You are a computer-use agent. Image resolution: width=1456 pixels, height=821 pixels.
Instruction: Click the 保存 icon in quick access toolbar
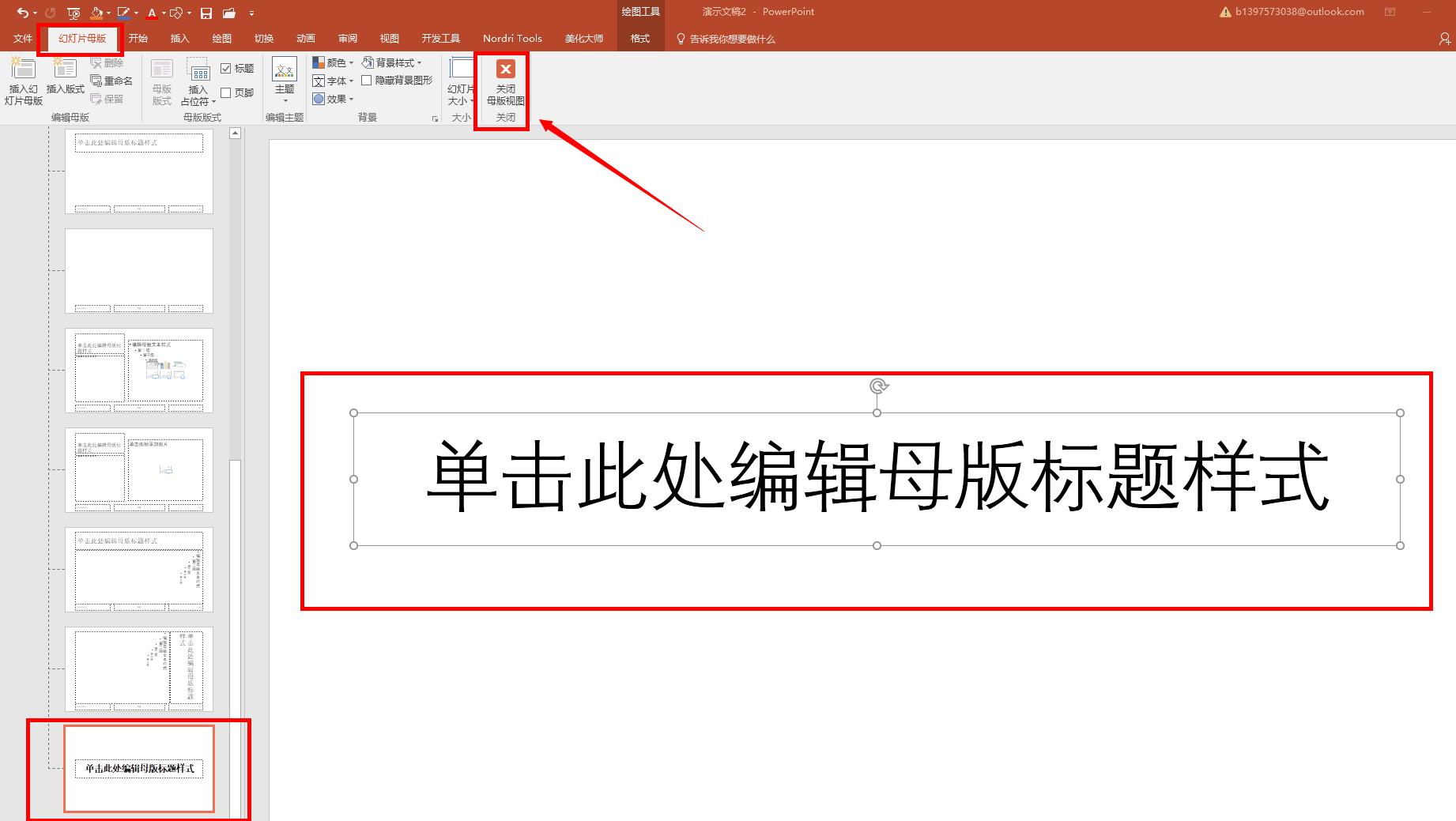(205, 12)
